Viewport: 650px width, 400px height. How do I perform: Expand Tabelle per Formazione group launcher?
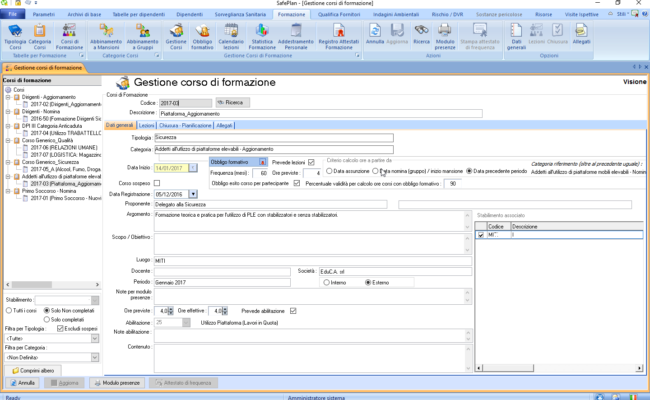tap(82, 56)
